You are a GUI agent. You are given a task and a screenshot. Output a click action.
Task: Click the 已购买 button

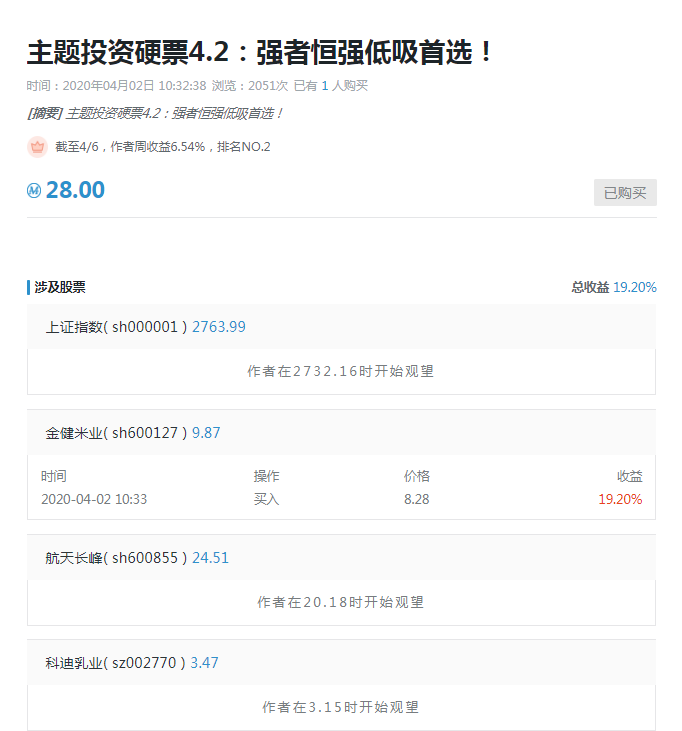pos(625,193)
